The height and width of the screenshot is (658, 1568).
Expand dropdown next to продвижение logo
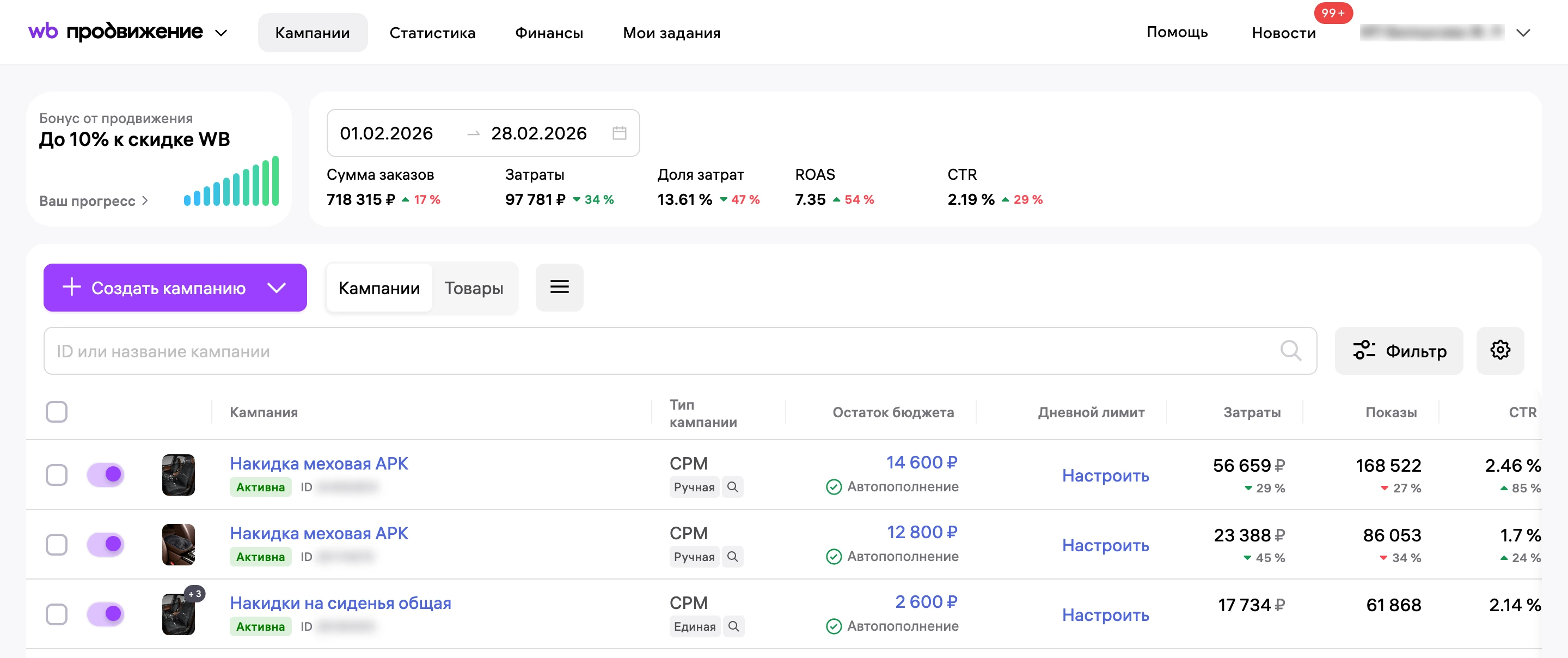(x=222, y=33)
